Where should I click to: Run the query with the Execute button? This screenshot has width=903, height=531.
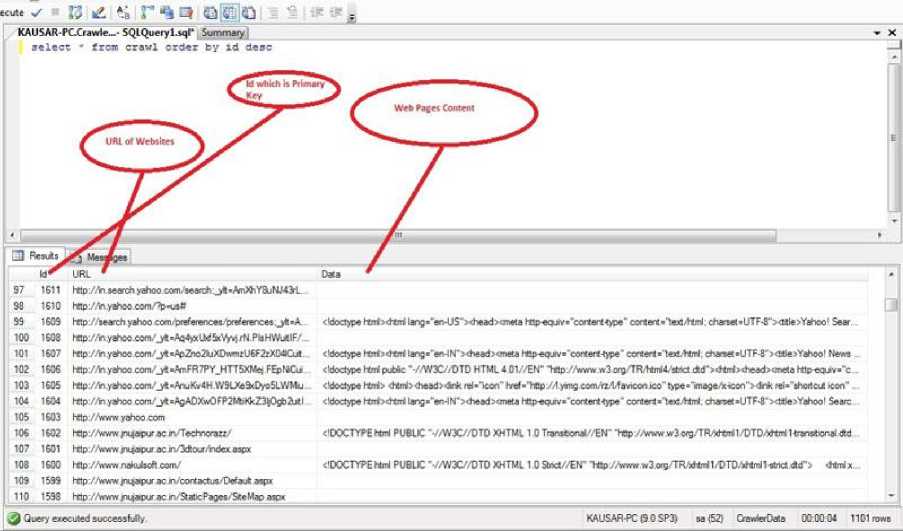point(12,12)
